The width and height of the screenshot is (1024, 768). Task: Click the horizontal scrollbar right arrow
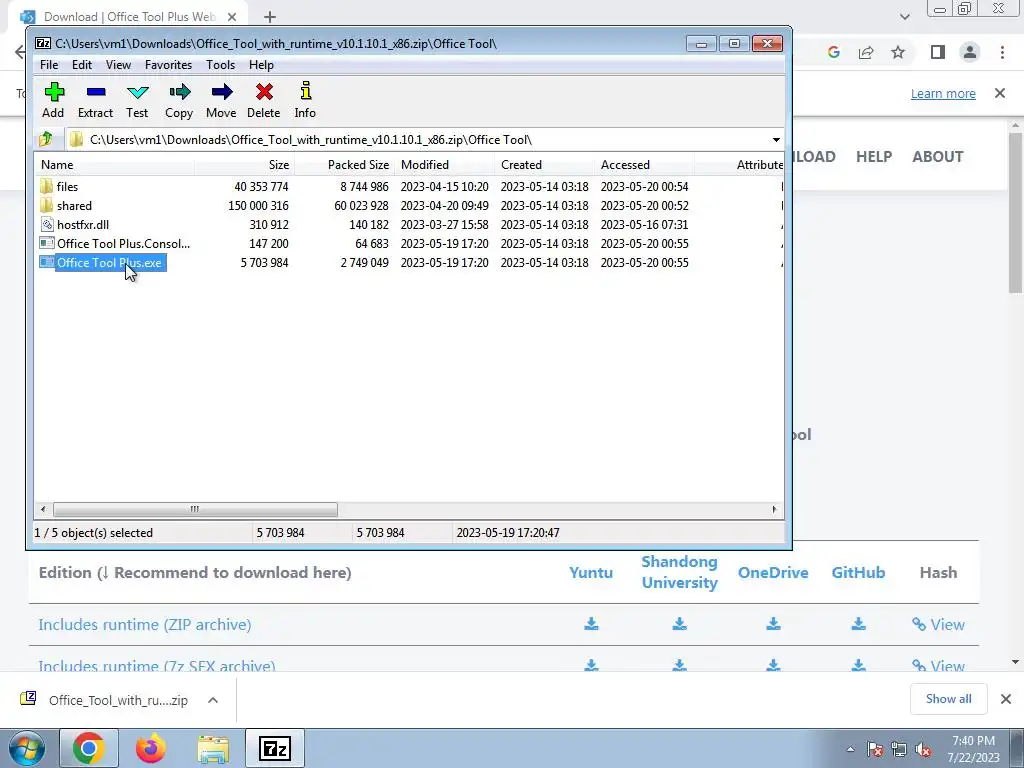click(775, 509)
